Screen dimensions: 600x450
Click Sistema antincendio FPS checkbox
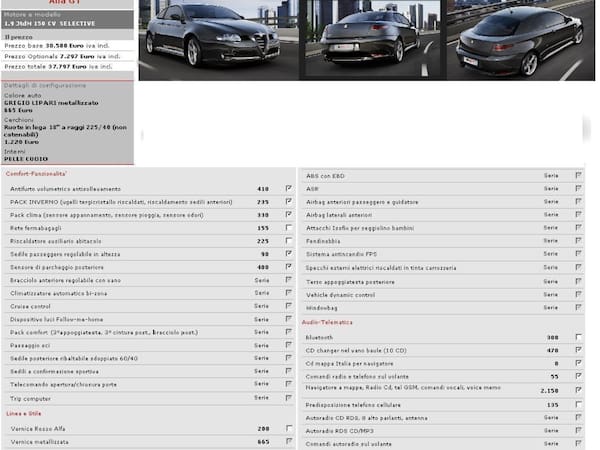(579, 253)
